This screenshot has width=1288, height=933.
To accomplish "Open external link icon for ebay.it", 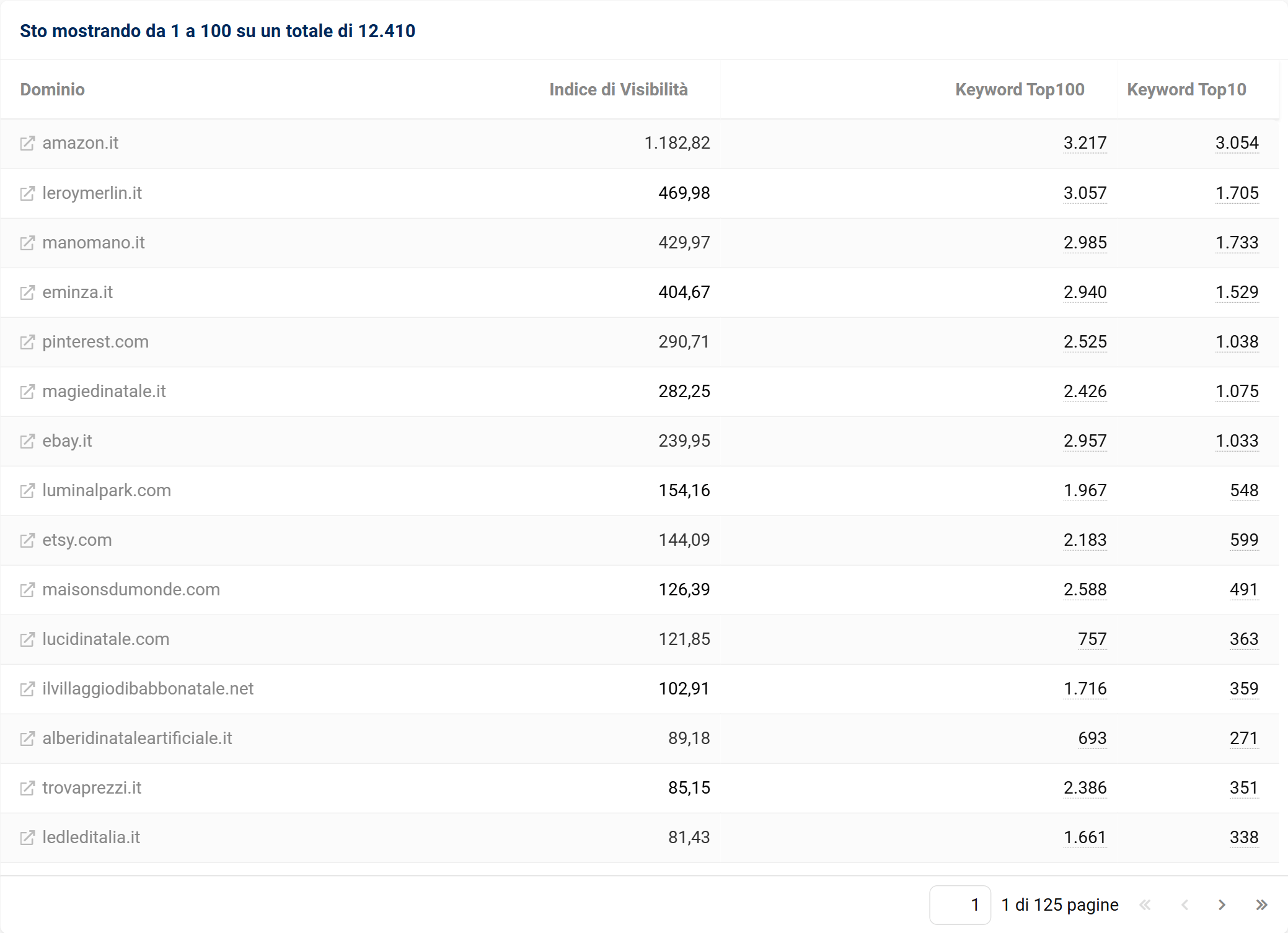I will click(27, 441).
